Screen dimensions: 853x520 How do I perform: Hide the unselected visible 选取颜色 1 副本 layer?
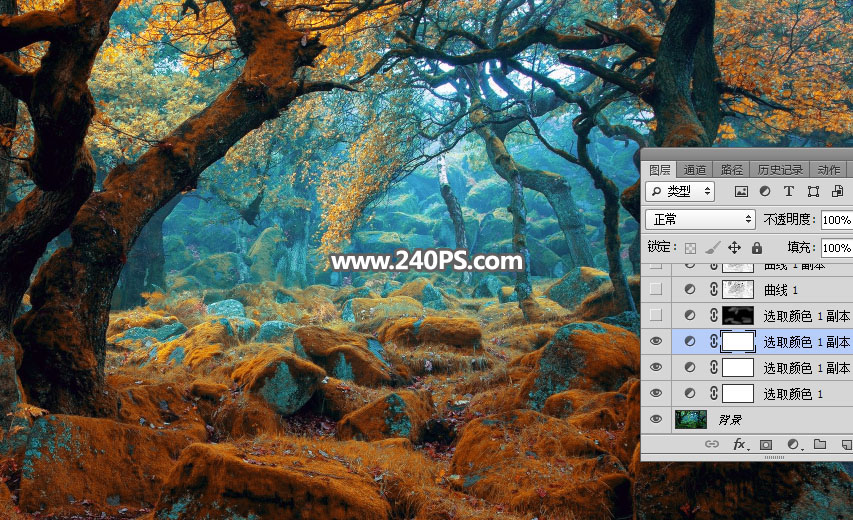[656, 367]
